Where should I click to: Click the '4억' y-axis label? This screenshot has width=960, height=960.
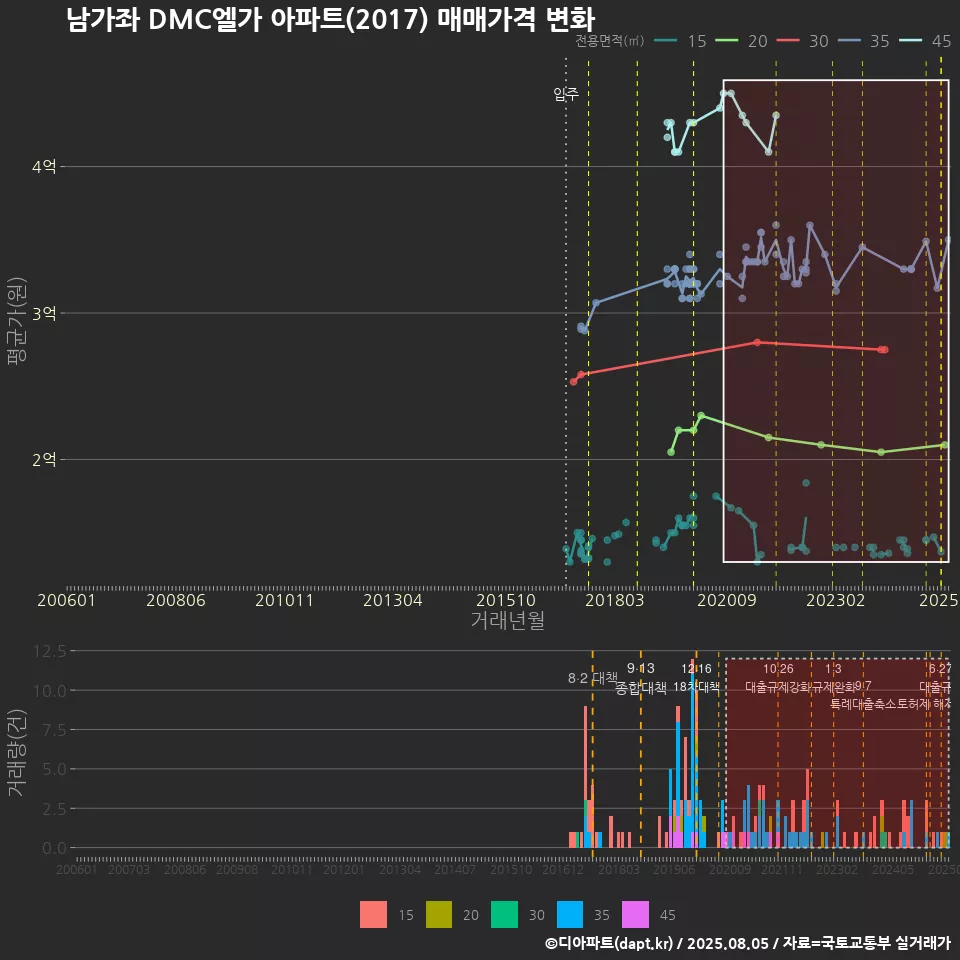[x=44, y=167]
